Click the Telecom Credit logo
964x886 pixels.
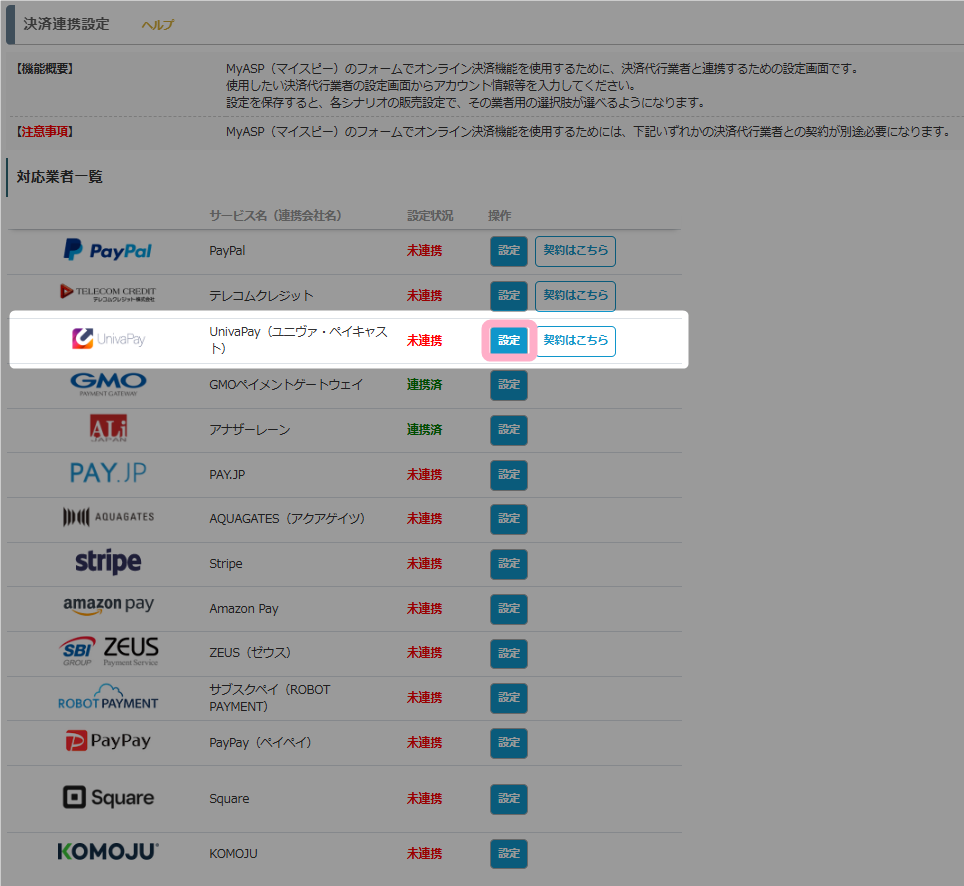(108, 294)
